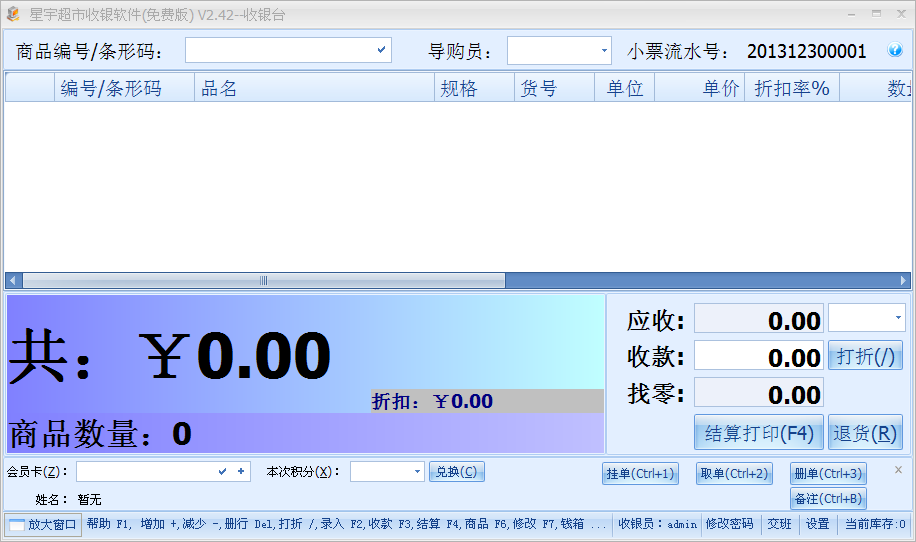The image size is (916, 542).
Task: Click checkmark icon in member card field
Action: tap(223, 471)
